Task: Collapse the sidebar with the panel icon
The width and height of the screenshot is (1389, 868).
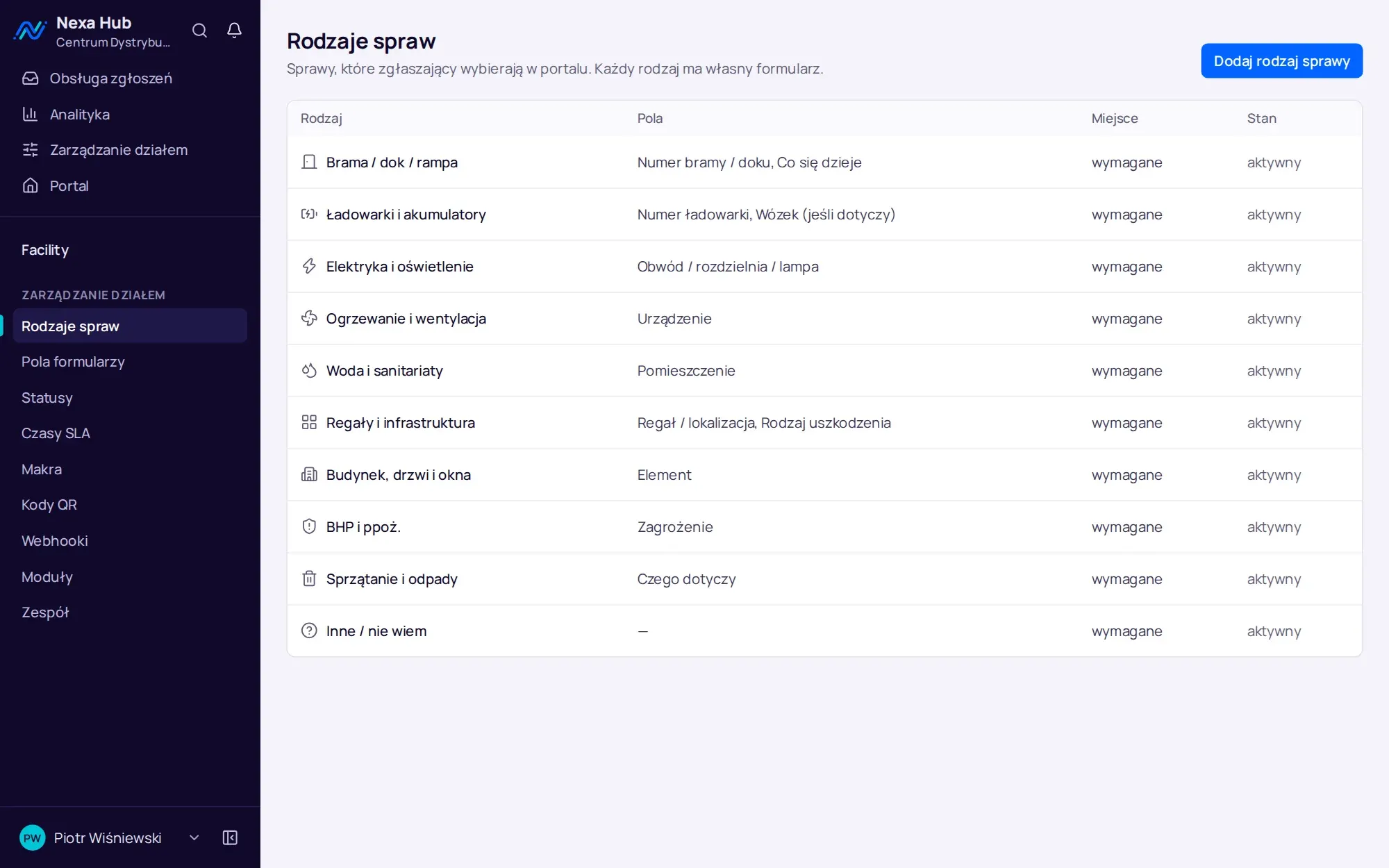Action: [x=230, y=837]
